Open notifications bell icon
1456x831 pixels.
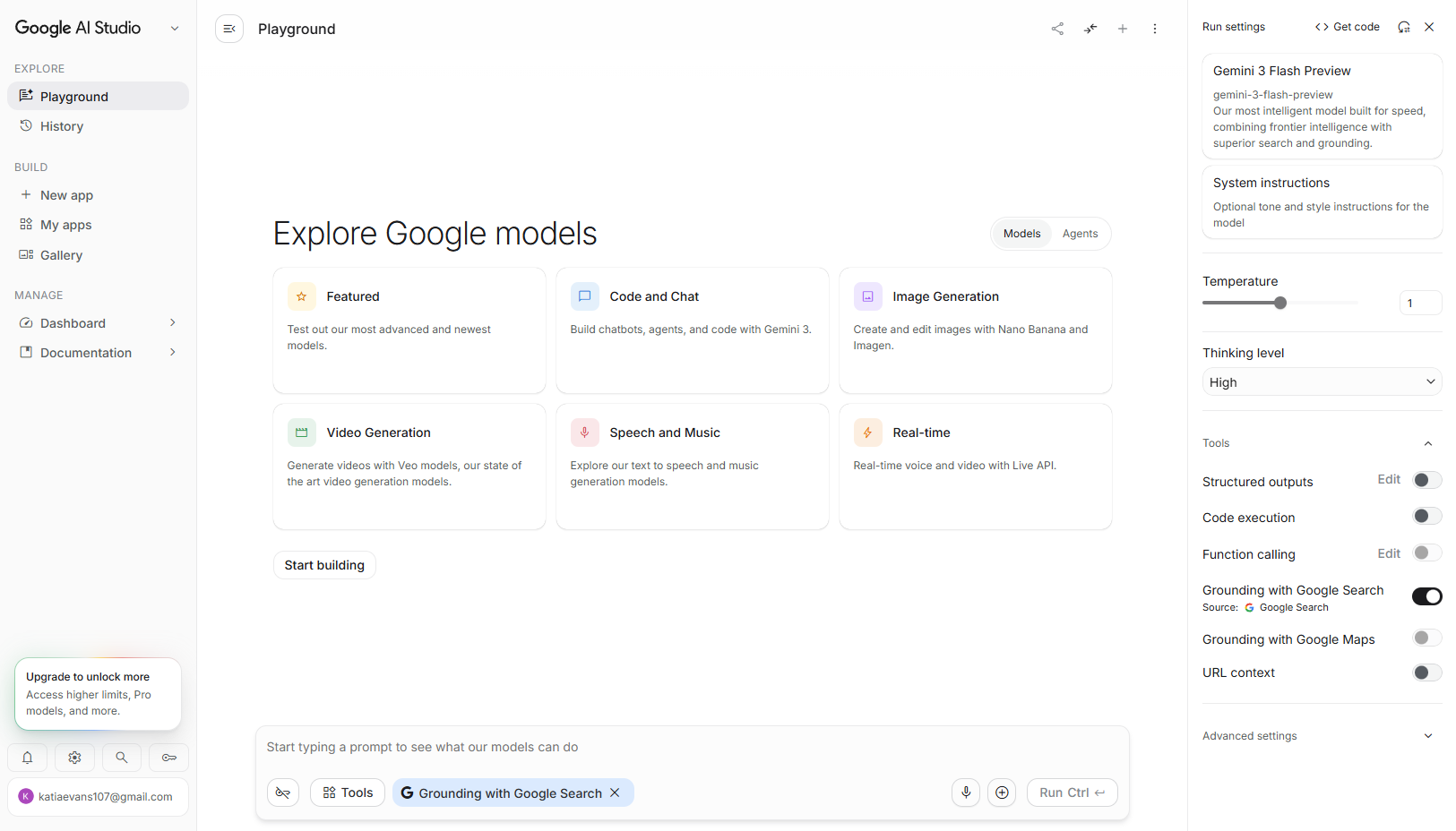click(28, 758)
